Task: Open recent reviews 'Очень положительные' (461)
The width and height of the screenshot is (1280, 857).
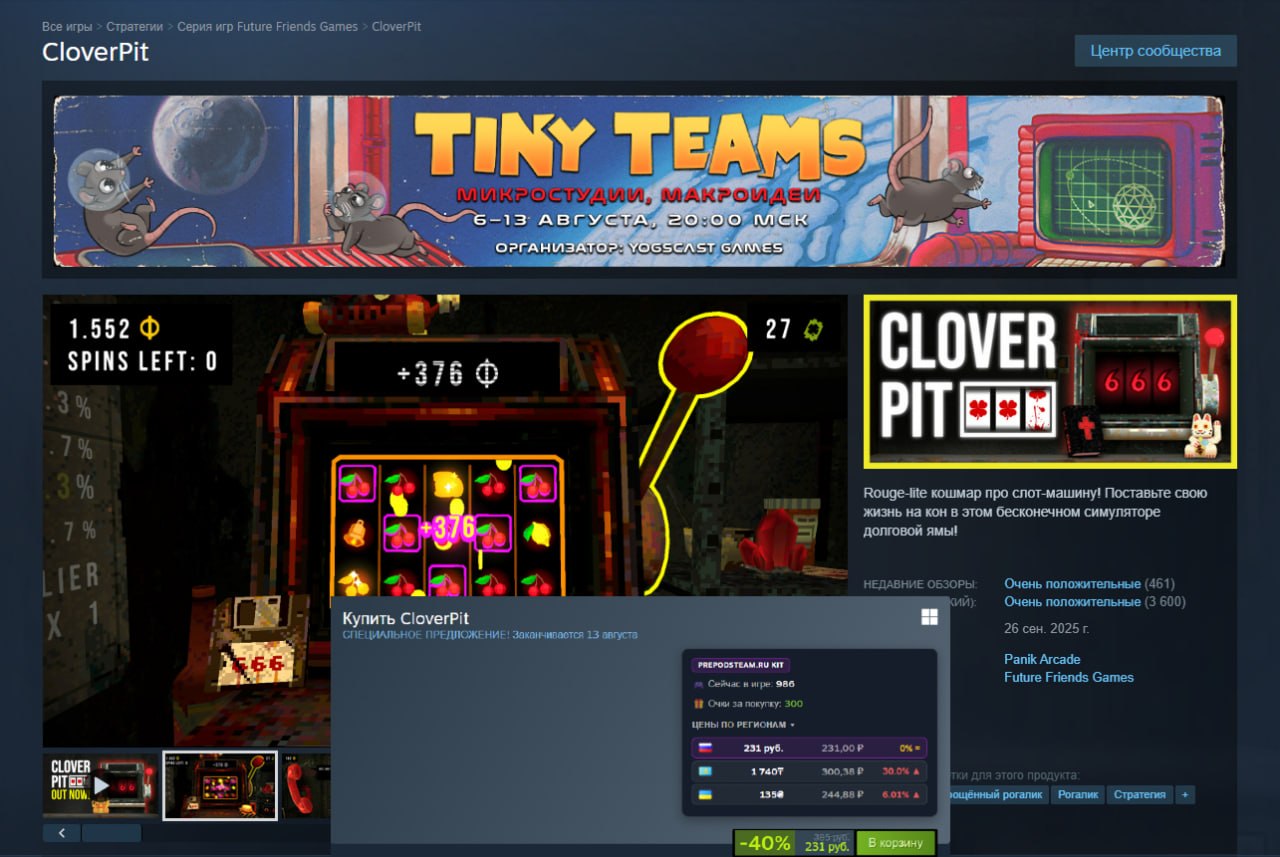Action: coord(1072,584)
